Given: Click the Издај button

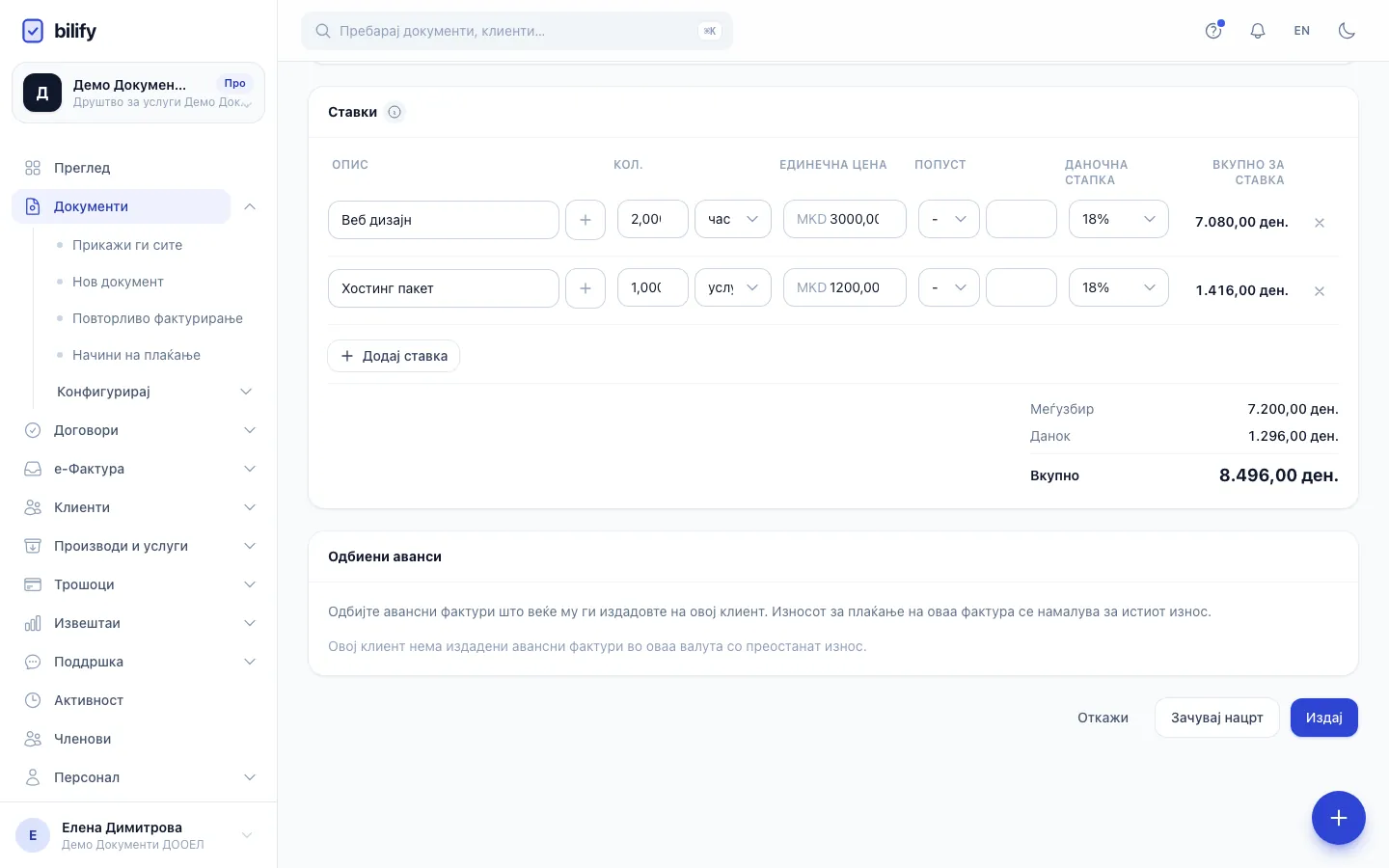Looking at the screenshot, I should (x=1324, y=718).
